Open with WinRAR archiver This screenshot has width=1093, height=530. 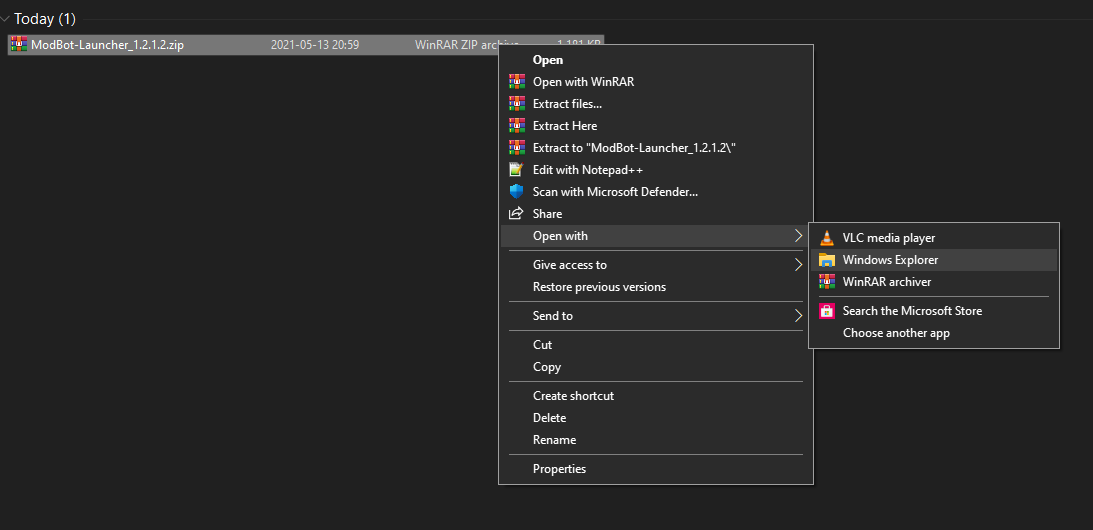tap(934, 282)
